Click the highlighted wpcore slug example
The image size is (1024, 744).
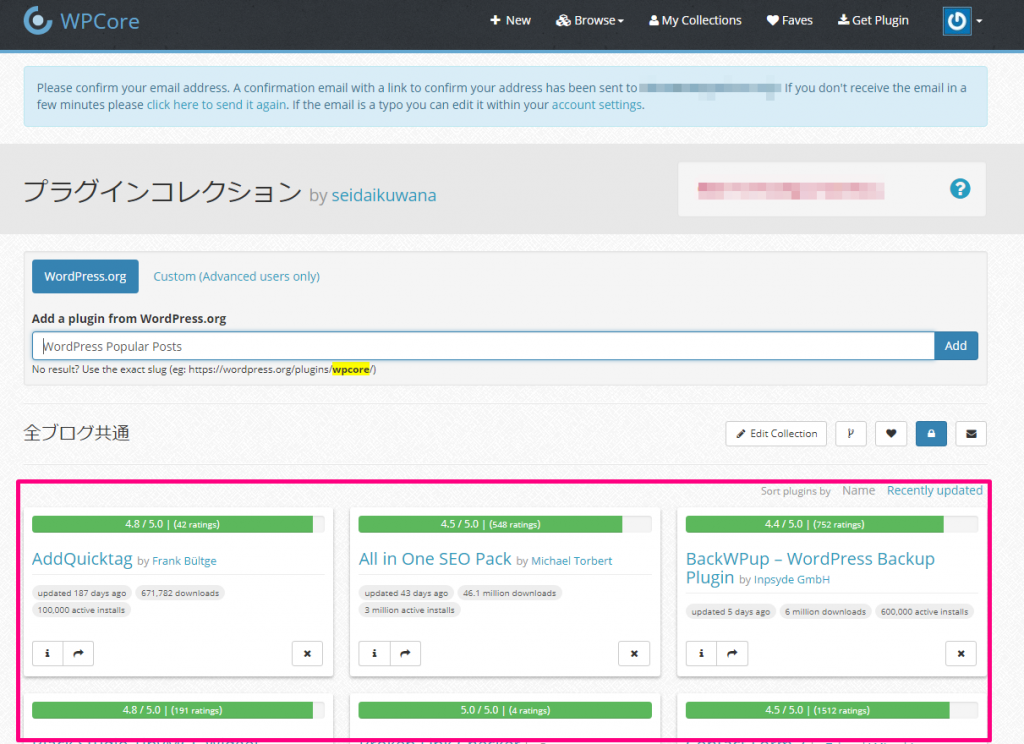coord(351,370)
